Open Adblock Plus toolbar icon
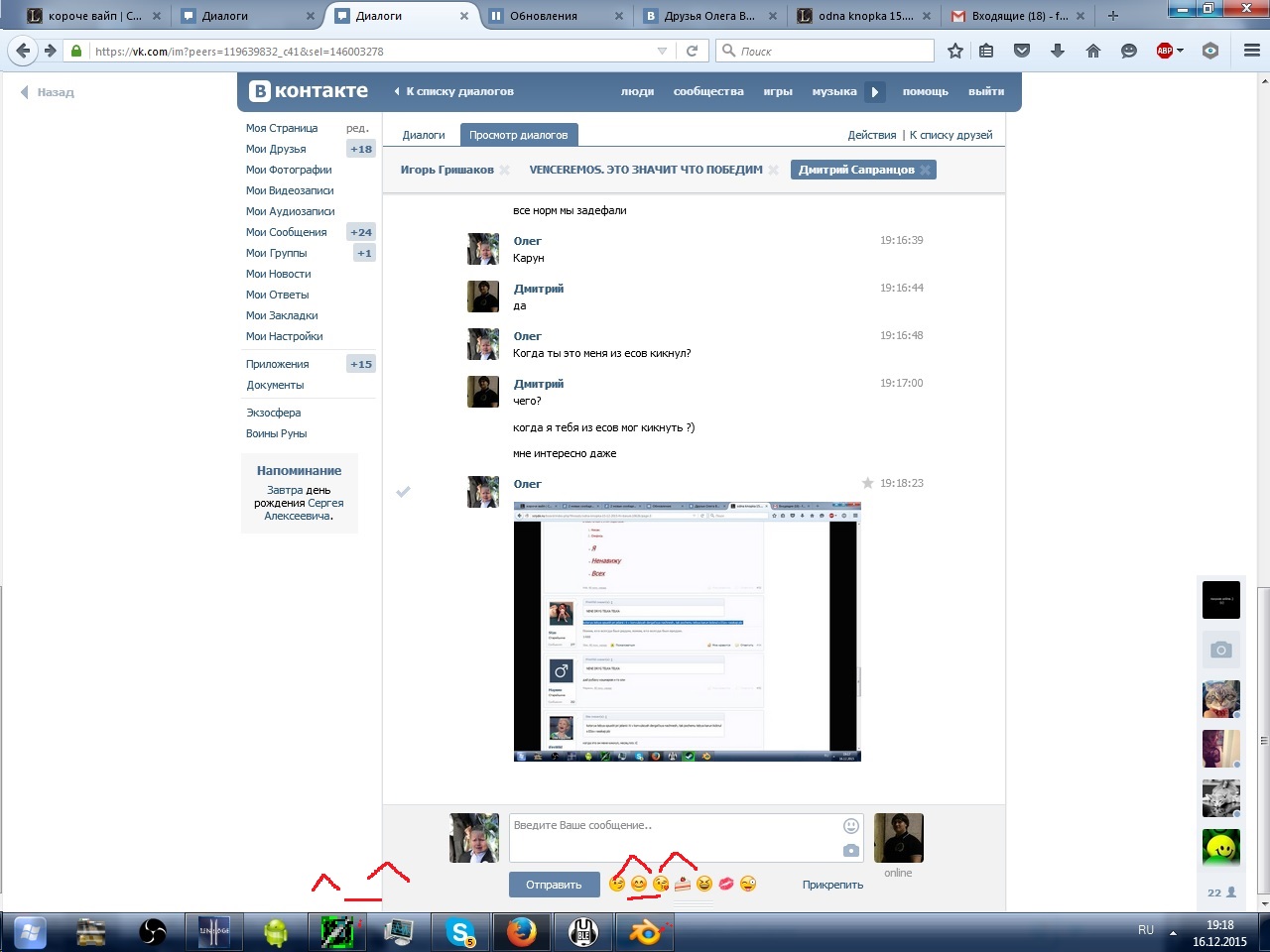The image size is (1270, 952). [1166, 51]
